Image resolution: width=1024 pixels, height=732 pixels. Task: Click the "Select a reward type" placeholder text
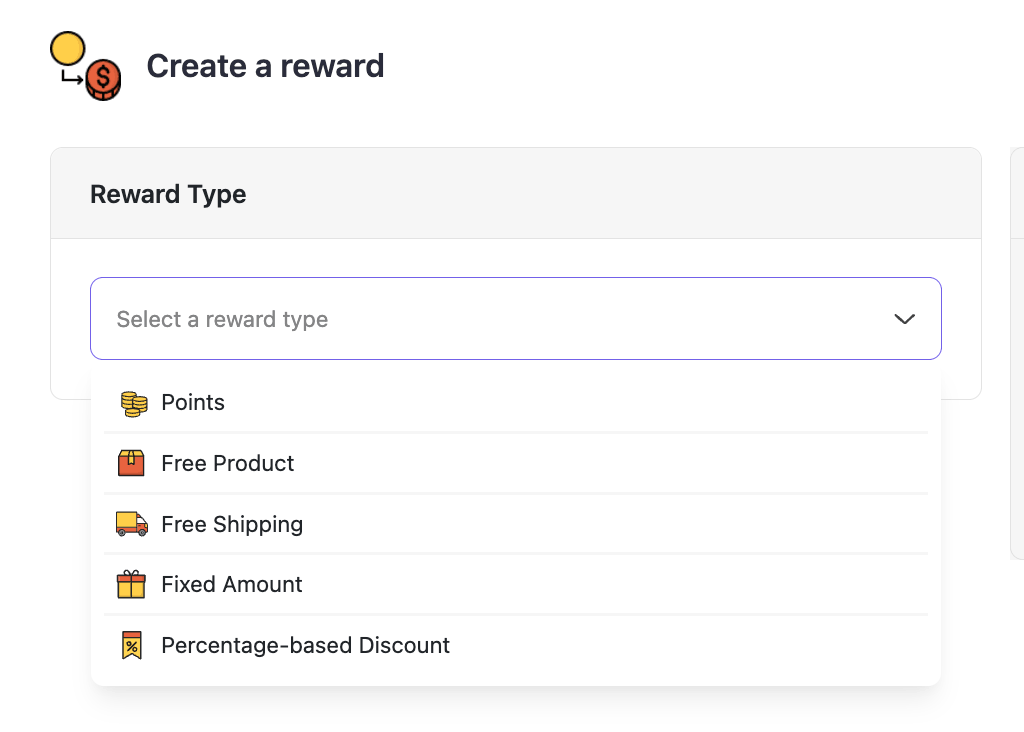(x=222, y=319)
